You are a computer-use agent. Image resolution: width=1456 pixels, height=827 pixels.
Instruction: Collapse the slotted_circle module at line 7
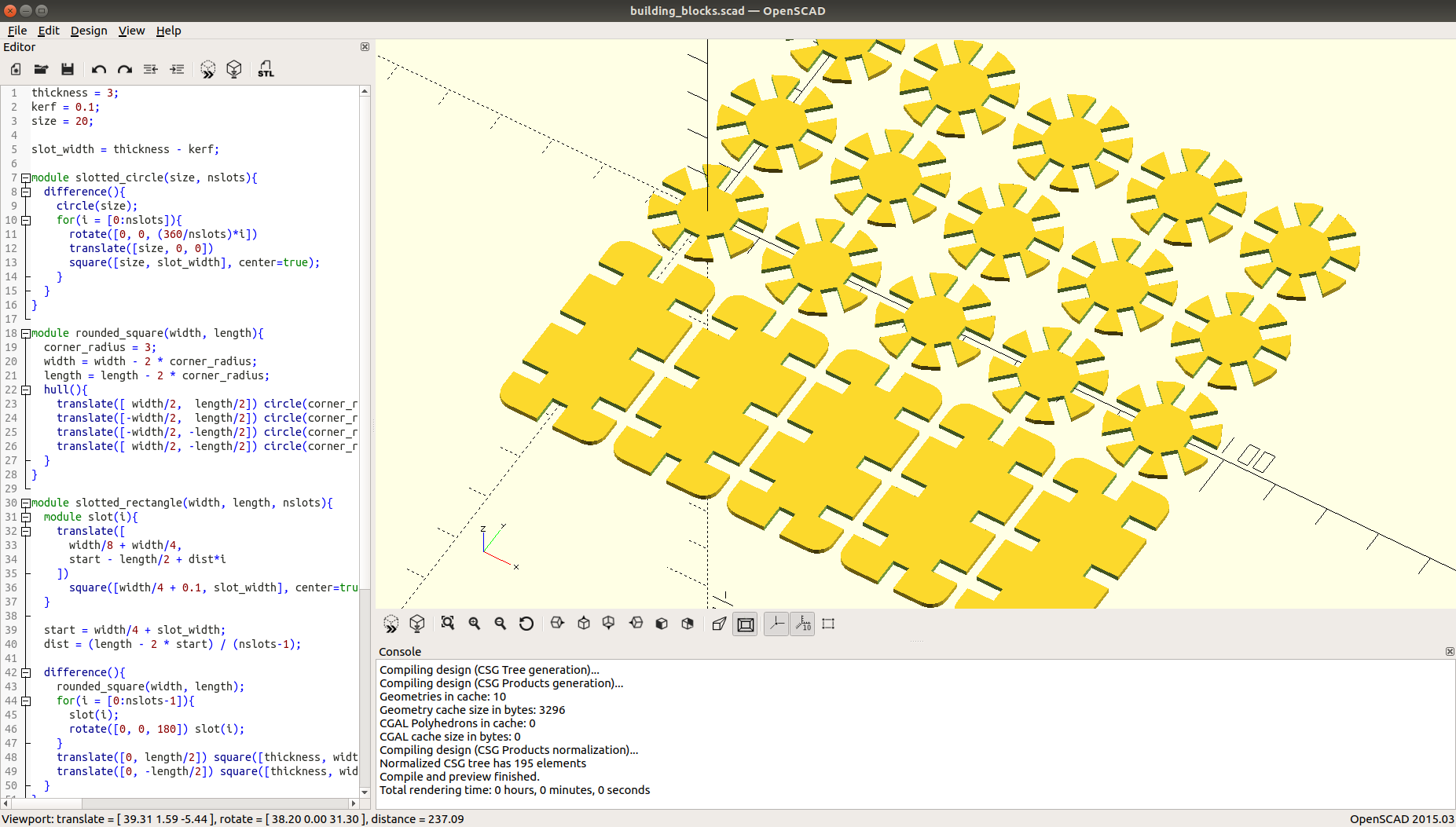coord(26,177)
